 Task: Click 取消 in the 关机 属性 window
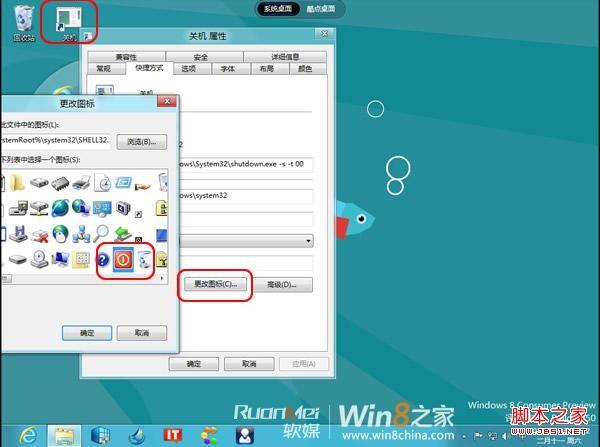pyautogui.click(x=249, y=364)
